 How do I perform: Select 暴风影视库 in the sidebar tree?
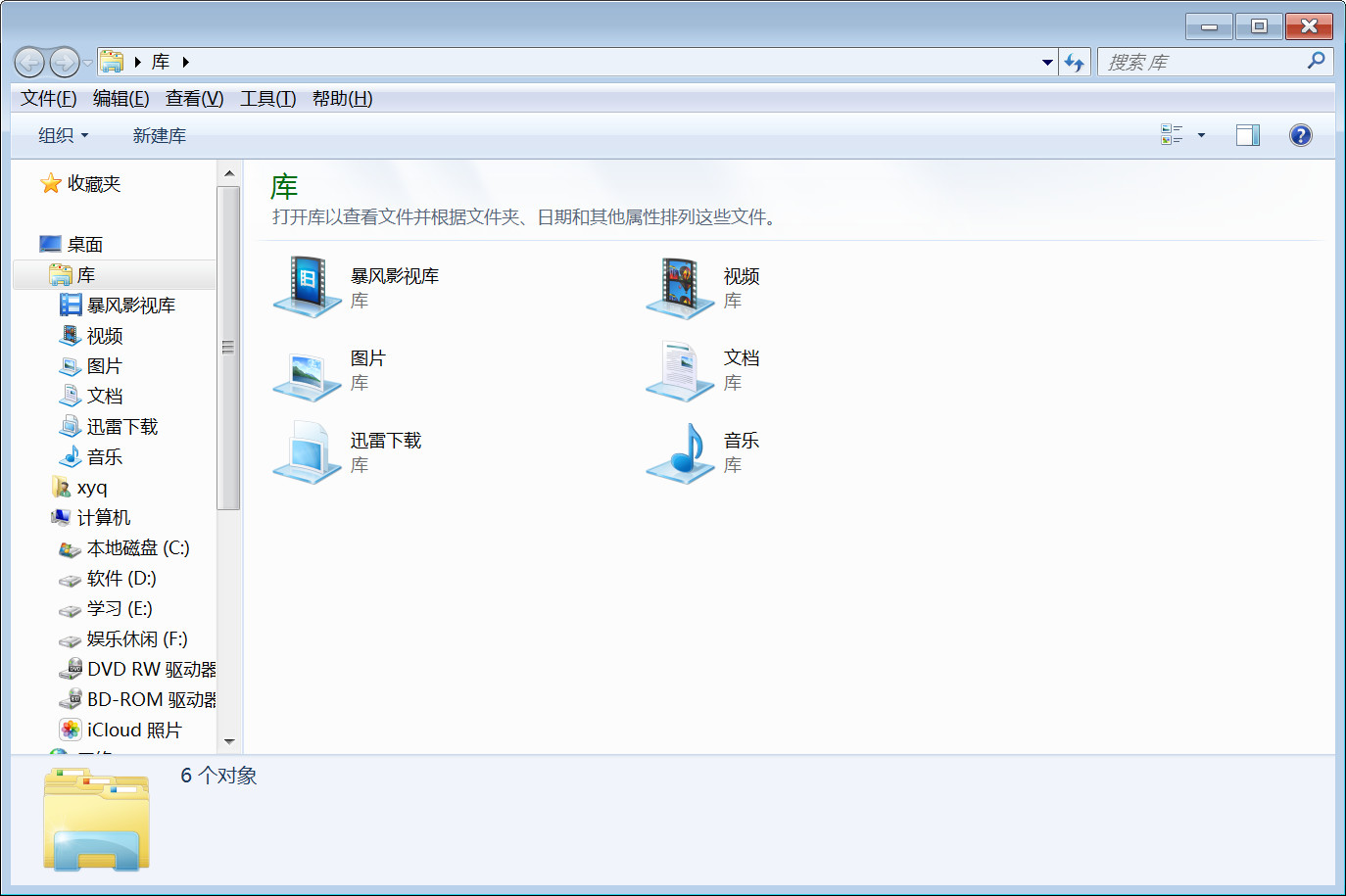pyautogui.click(x=118, y=306)
